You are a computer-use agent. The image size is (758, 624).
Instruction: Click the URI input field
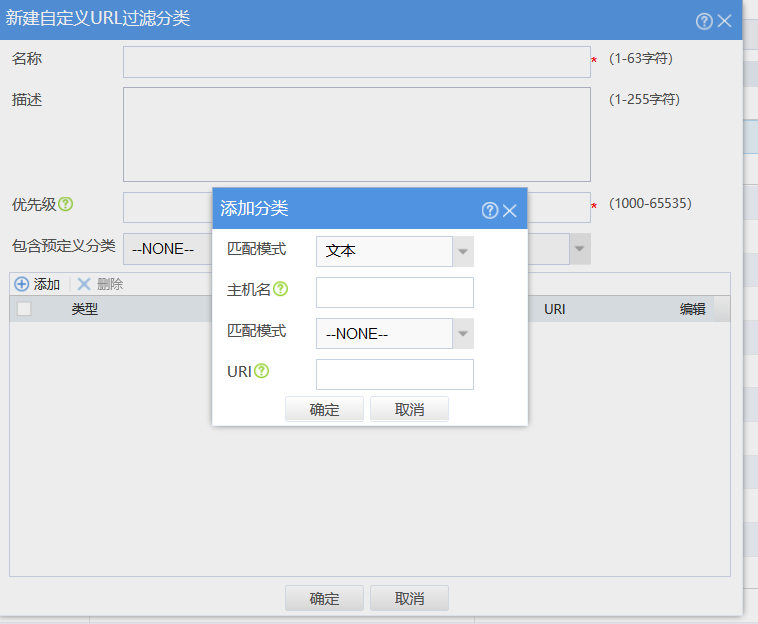point(394,374)
